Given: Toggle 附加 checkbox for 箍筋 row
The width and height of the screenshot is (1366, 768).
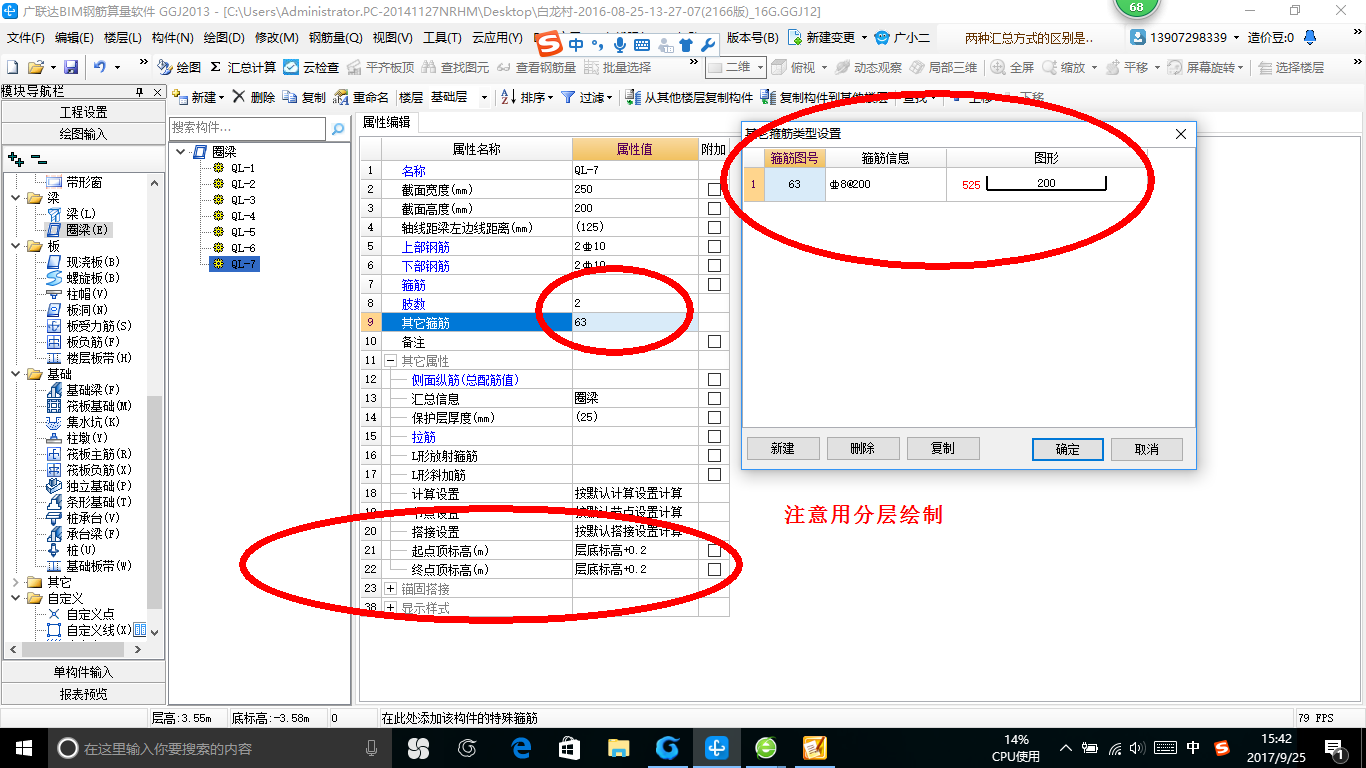Looking at the screenshot, I should point(714,284).
